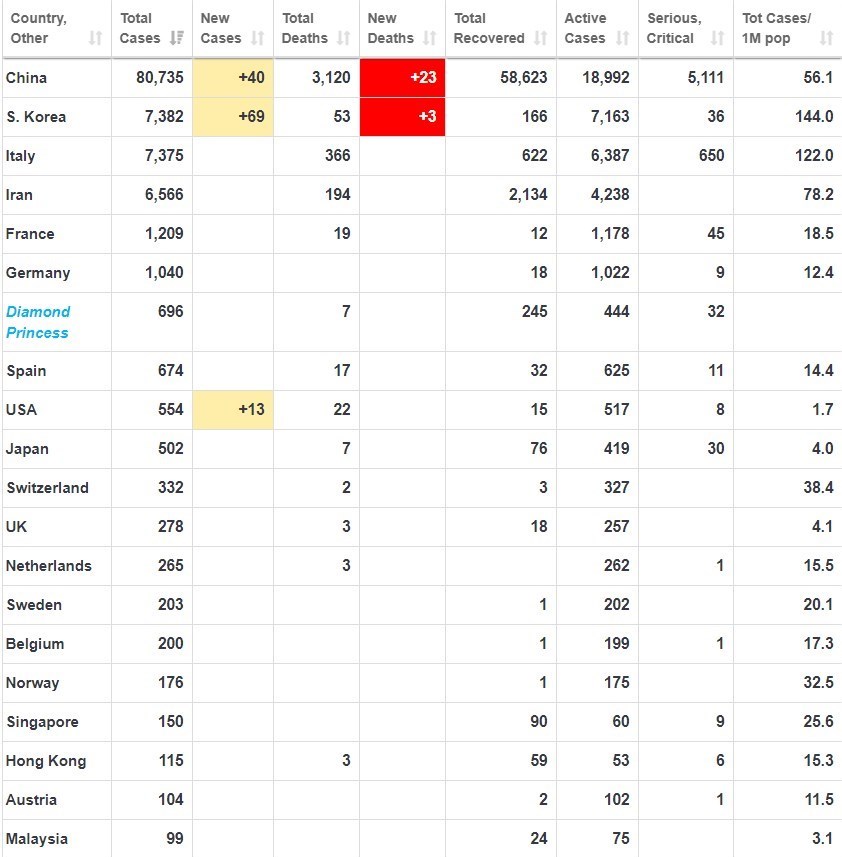Screen dimensions: 842x857
Task: Sort using Serious, Critical arrows icon
Action: point(717,38)
